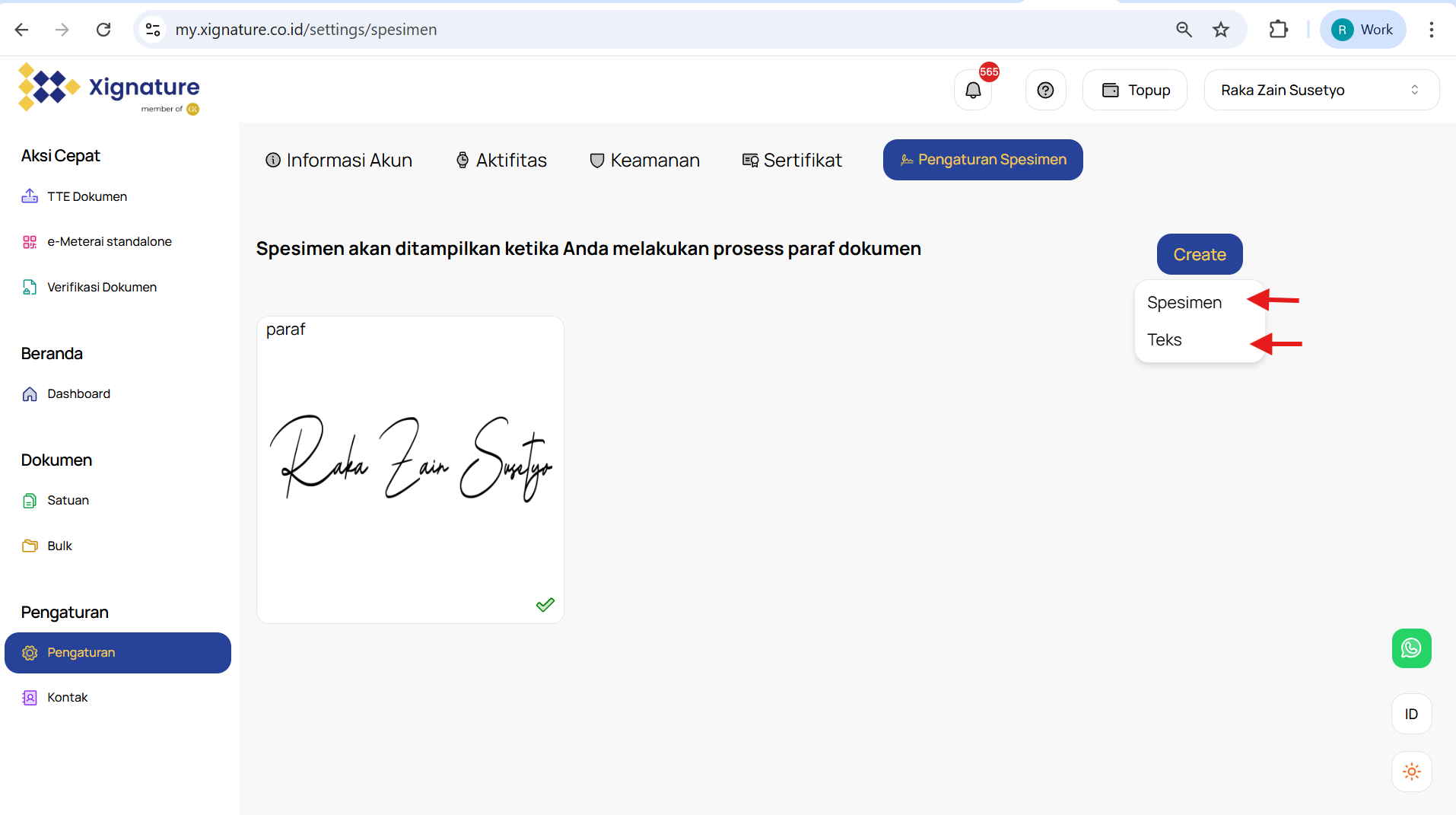1456x815 pixels.
Task: Click the Xignature logo
Action: tap(109, 88)
